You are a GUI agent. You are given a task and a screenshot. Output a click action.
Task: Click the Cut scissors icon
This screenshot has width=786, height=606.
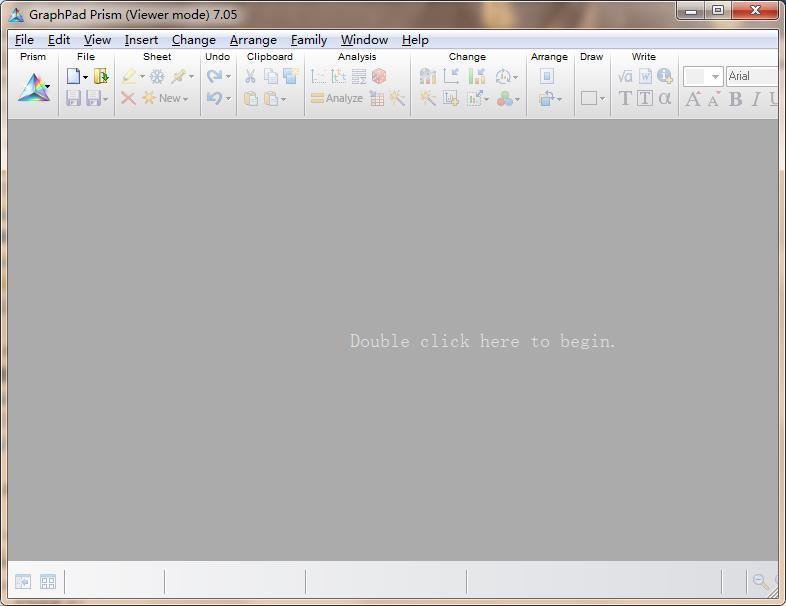(x=250, y=76)
